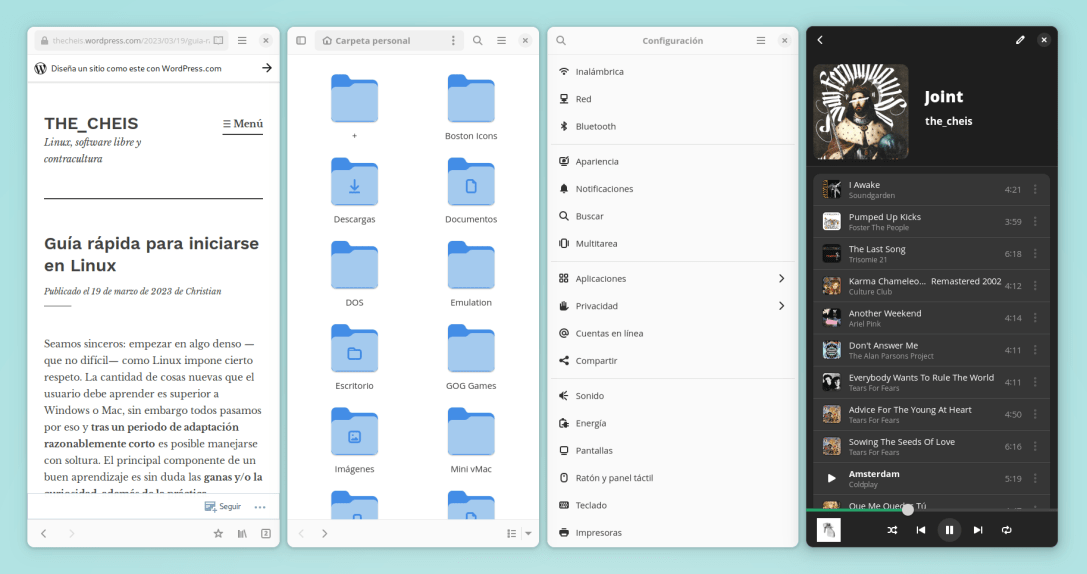Screen dimensions: 1087x574
Task: Click the playback progress slider knob
Action: pos(907,510)
